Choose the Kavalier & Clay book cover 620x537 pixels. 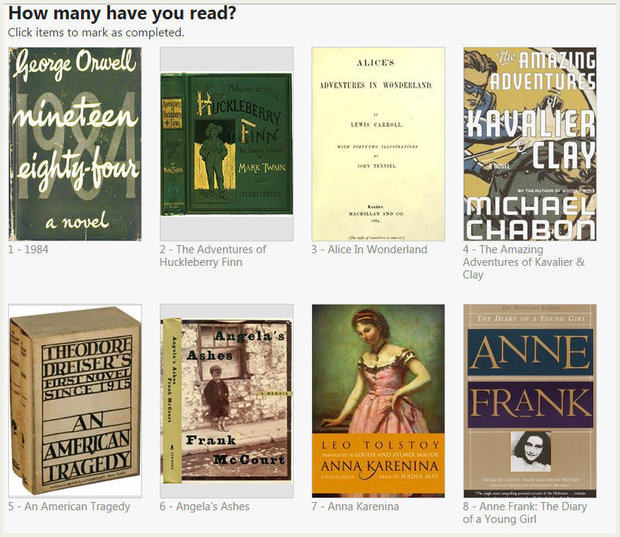tap(530, 144)
